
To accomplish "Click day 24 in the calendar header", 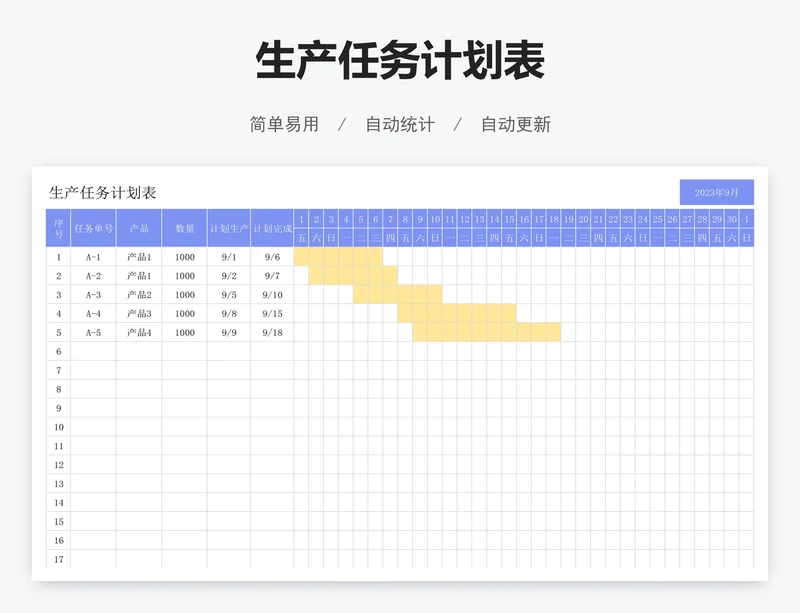I will [x=643, y=219].
